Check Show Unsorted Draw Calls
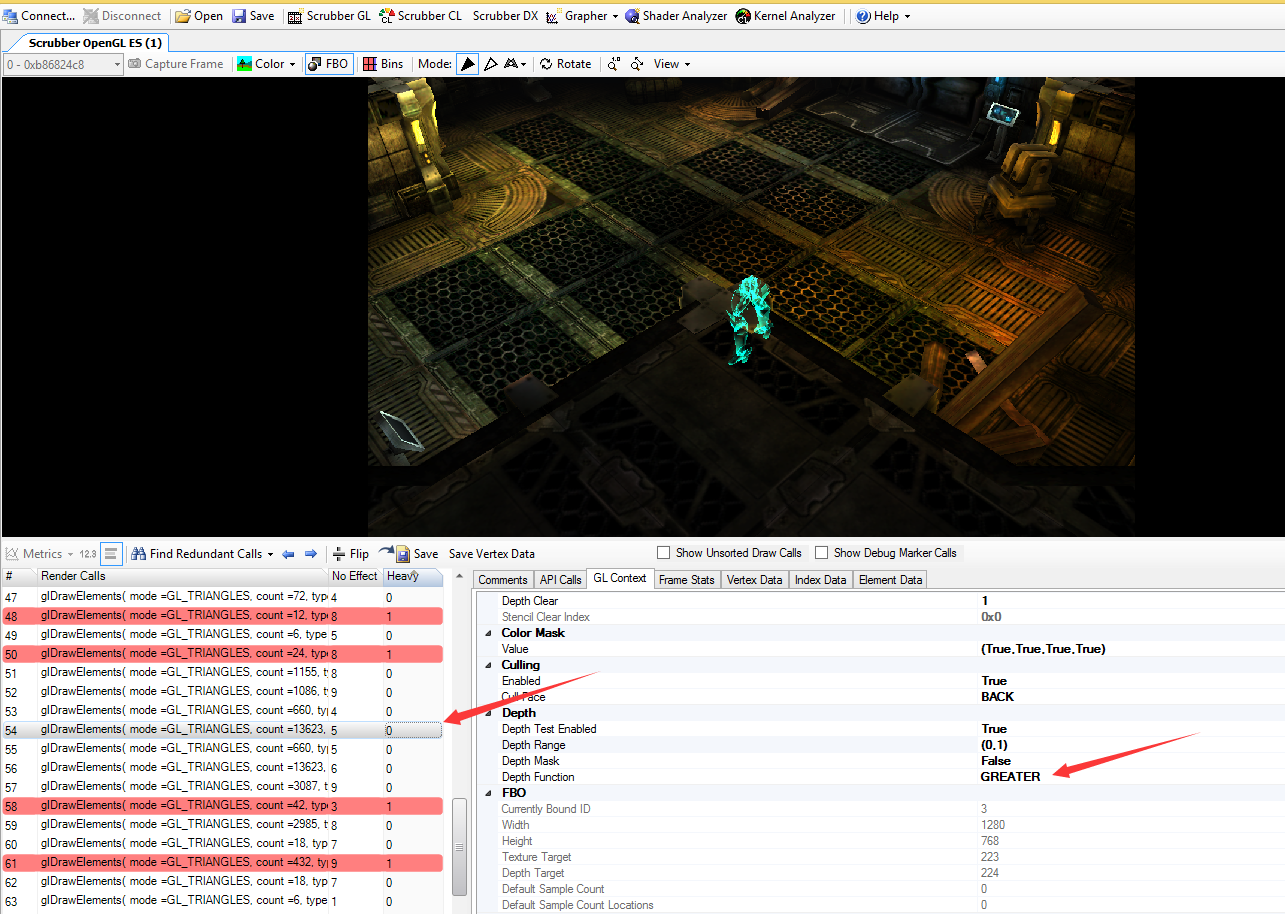Screen dimensions: 1285x914 (x=663, y=552)
